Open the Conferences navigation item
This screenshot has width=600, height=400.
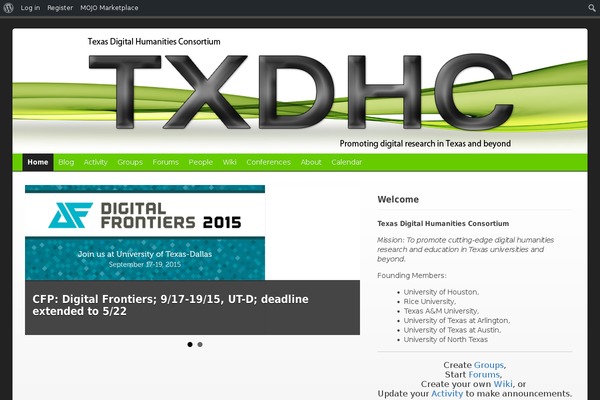point(269,162)
